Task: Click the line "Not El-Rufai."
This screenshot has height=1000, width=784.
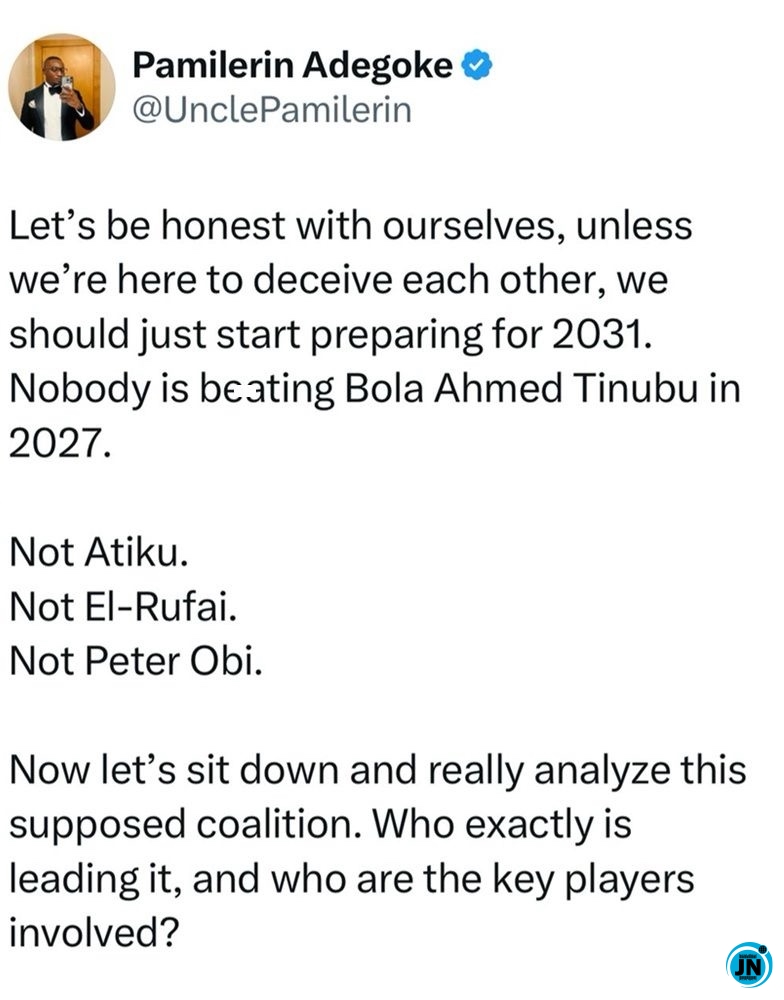Action: click(x=123, y=606)
